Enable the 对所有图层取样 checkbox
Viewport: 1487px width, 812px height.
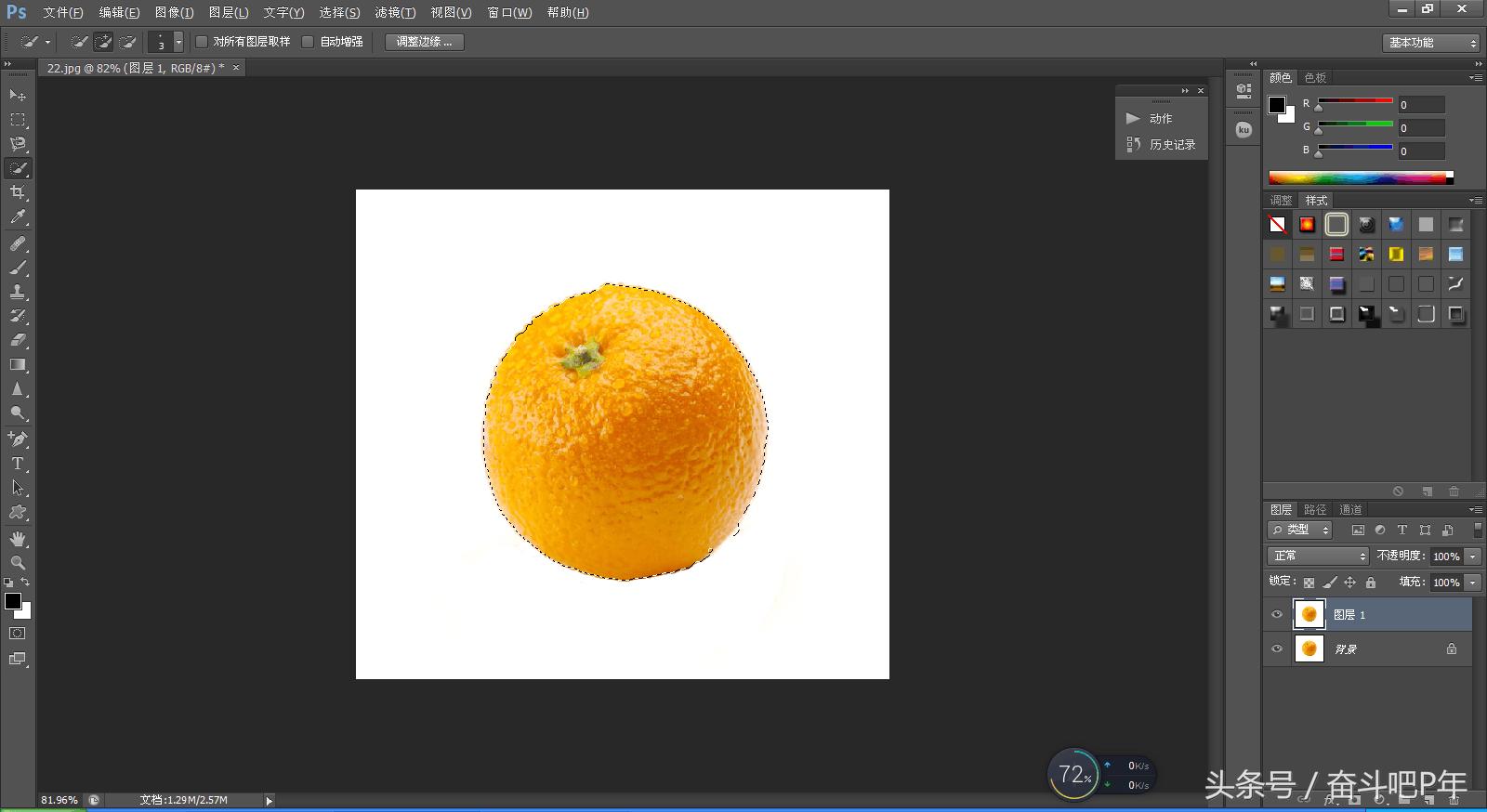202,42
